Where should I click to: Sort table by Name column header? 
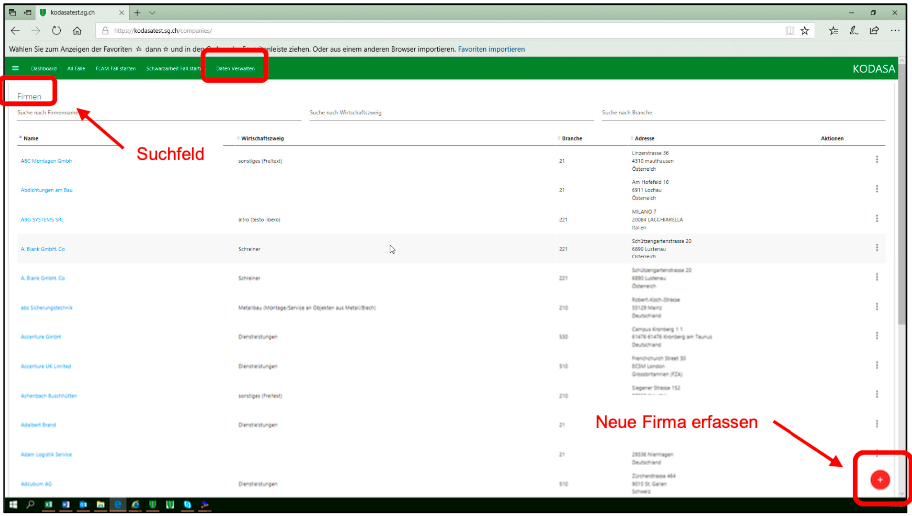[31, 138]
